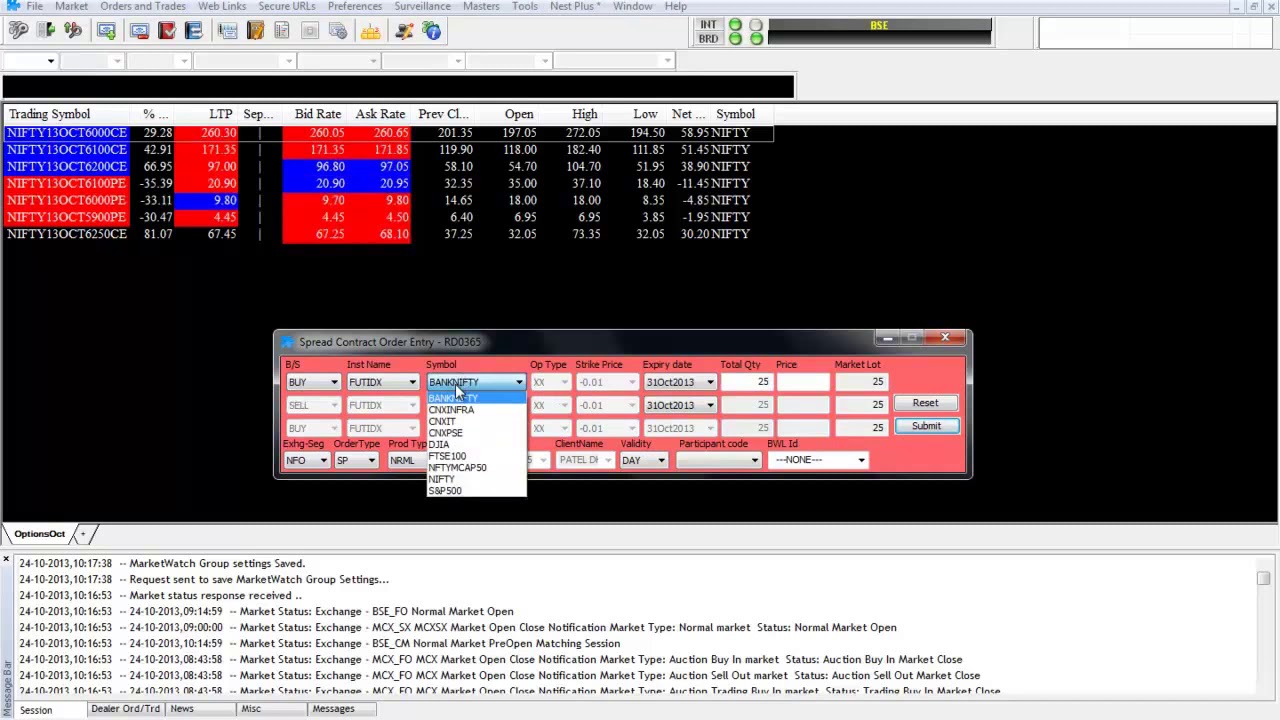Image resolution: width=1280 pixels, height=720 pixels.
Task: Click the greyed-out square toolbar icon
Action: click(310, 31)
